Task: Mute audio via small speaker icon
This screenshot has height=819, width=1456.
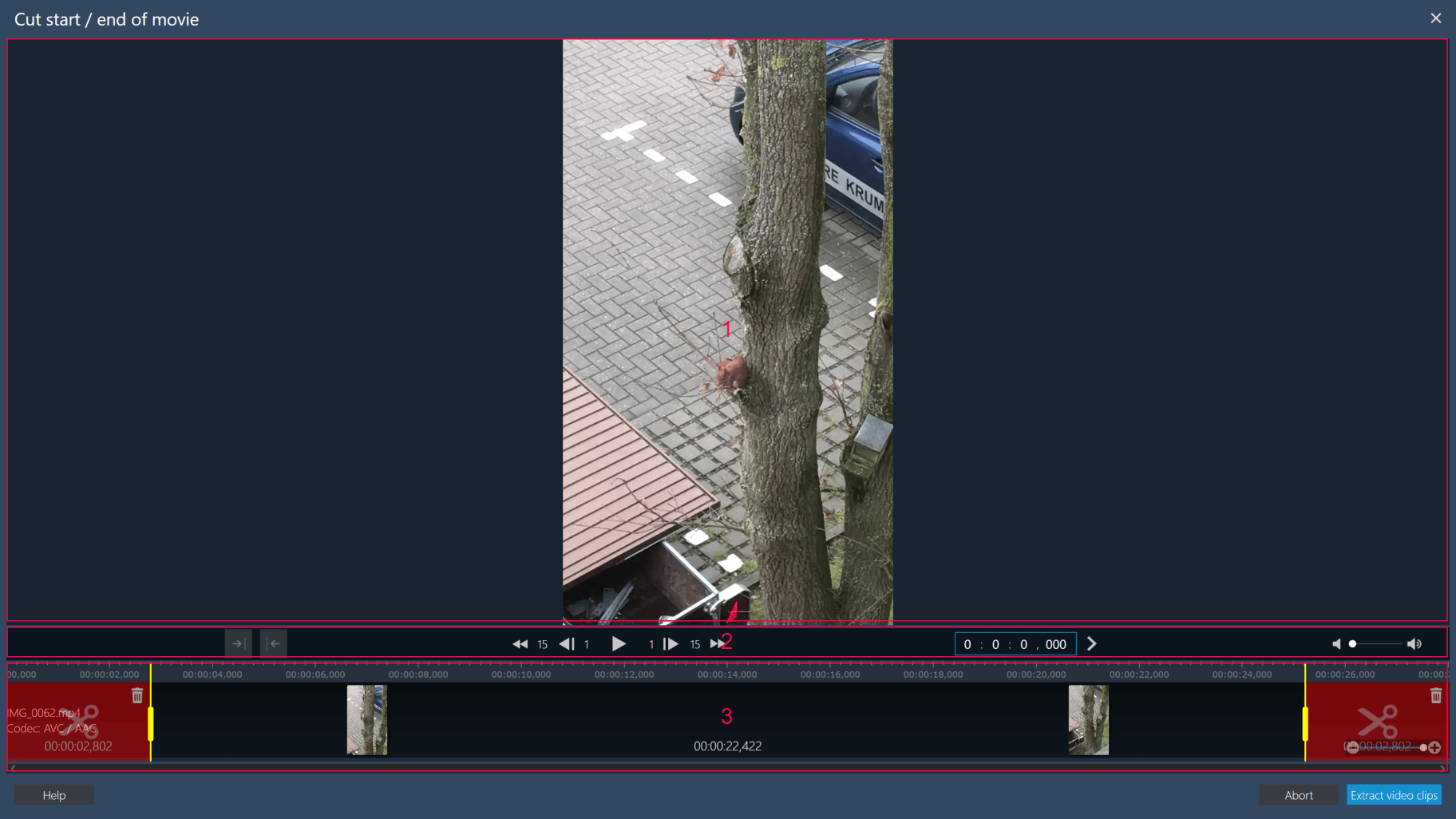Action: click(1336, 644)
